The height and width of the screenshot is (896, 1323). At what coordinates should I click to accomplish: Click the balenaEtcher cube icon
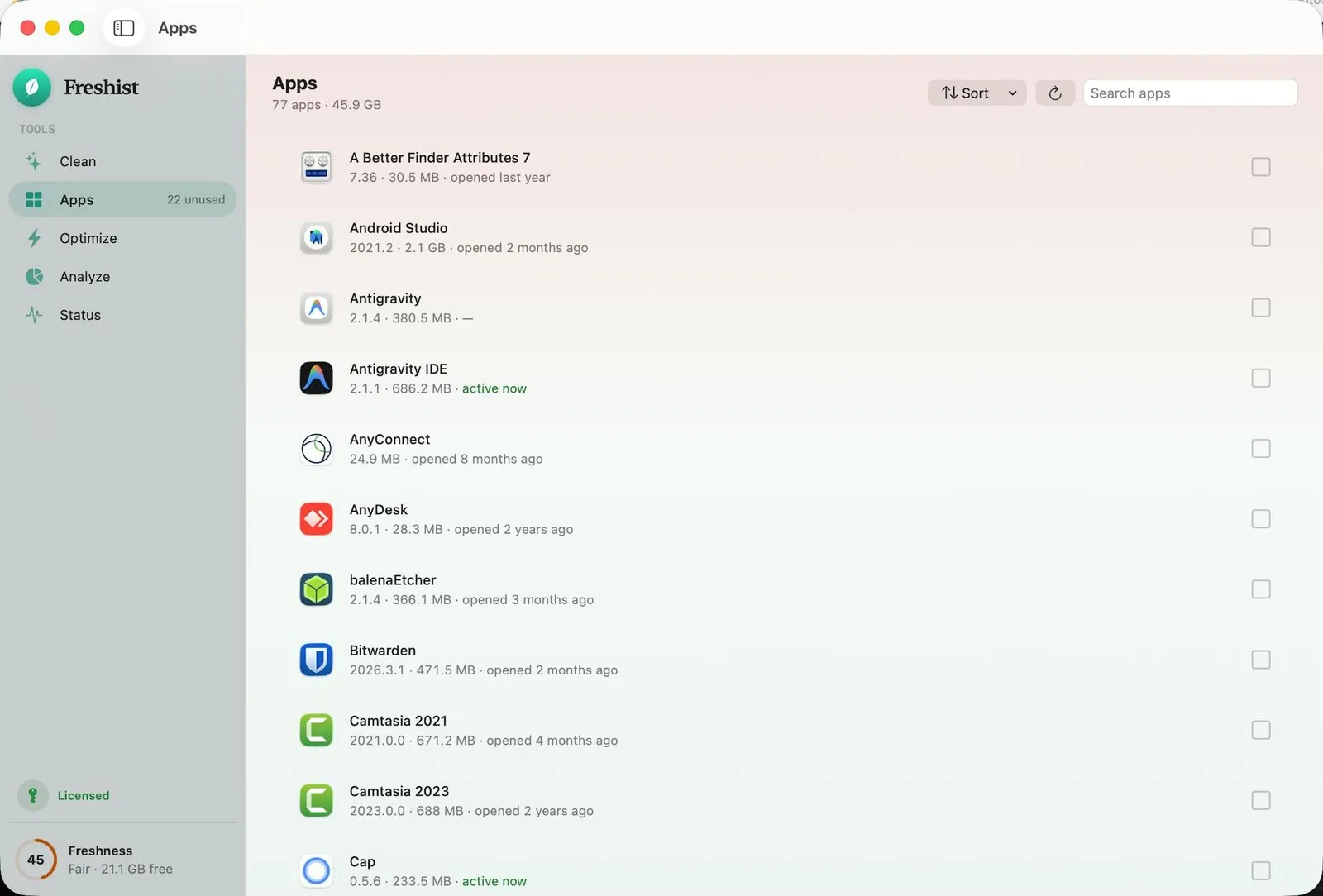(316, 589)
